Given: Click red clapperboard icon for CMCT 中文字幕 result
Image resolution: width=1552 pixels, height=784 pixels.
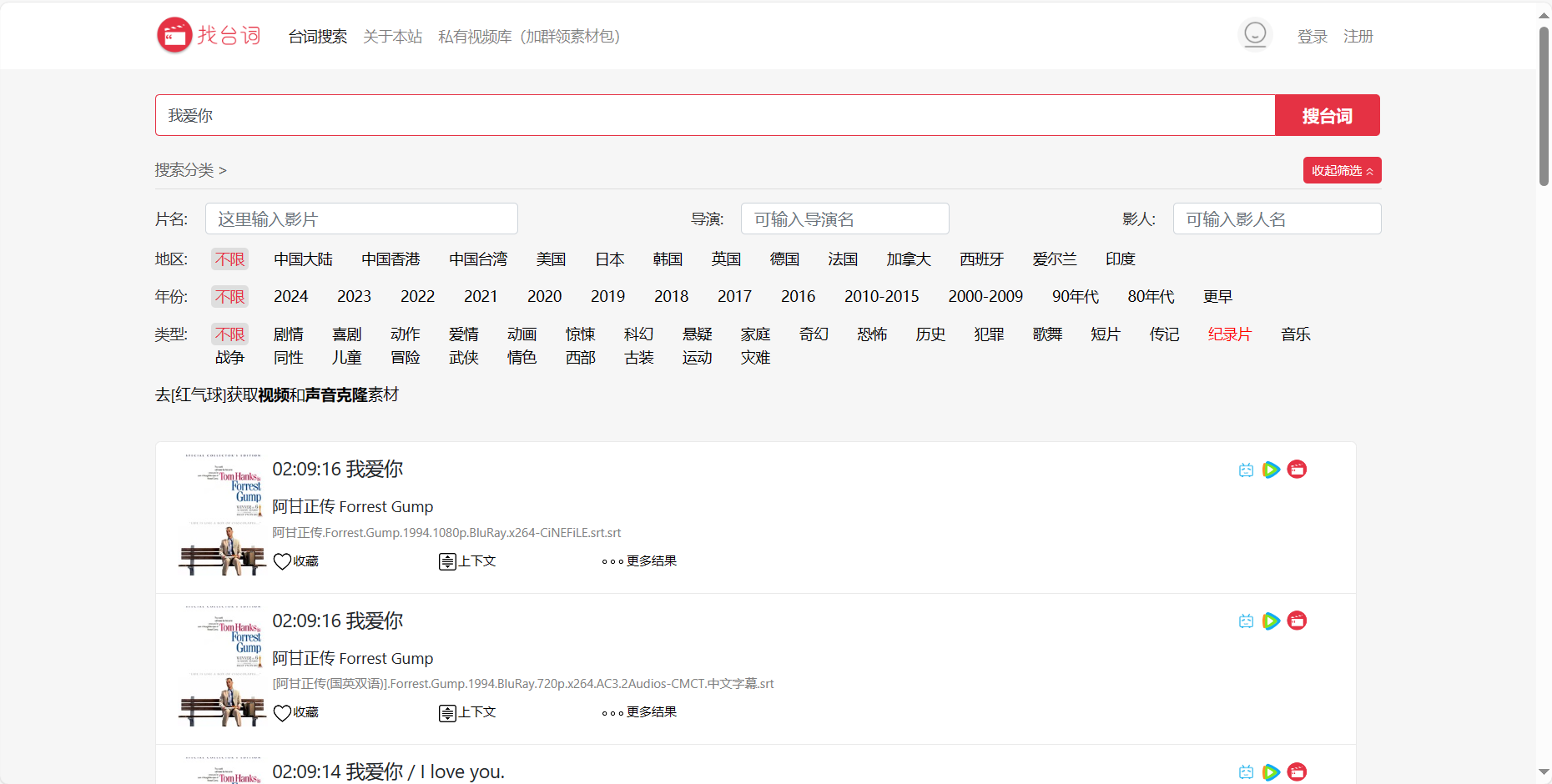Looking at the screenshot, I should pyautogui.click(x=1297, y=621).
